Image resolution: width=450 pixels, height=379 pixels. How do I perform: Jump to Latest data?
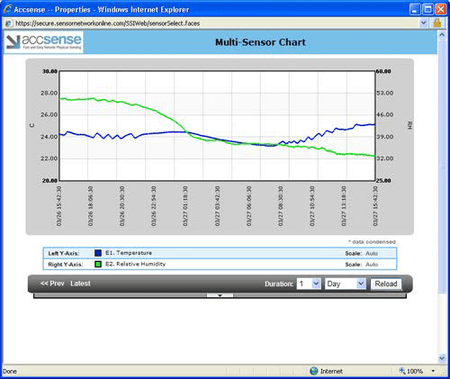pyautogui.click(x=80, y=283)
